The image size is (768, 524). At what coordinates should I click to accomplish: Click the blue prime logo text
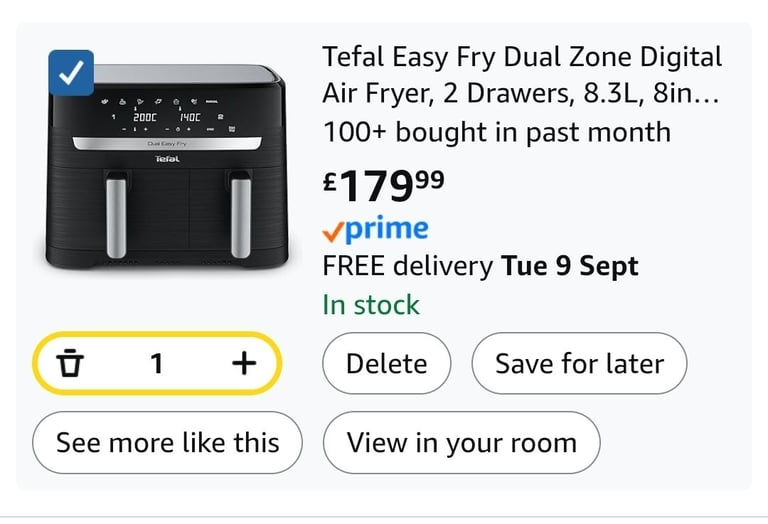[387, 229]
